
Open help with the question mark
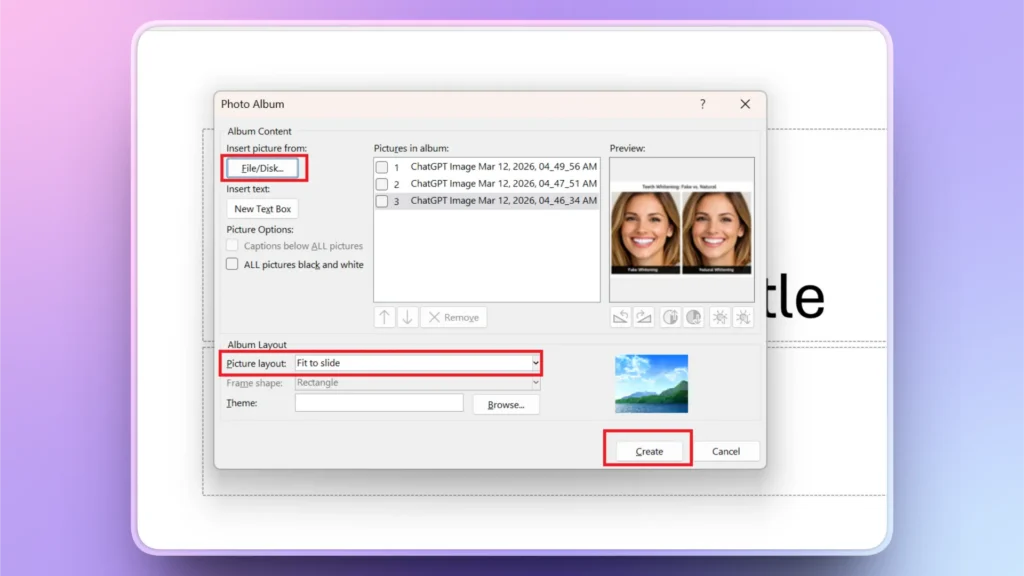click(703, 104)
